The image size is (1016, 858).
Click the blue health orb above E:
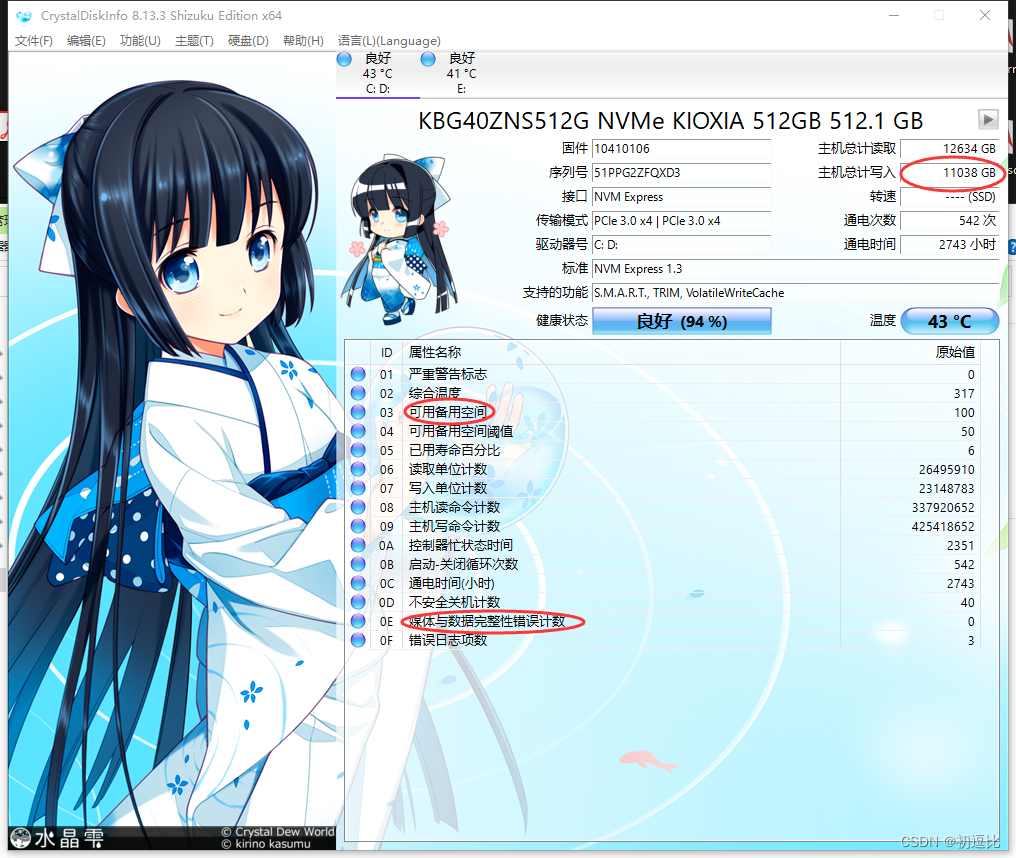click(x=428, y=59)
